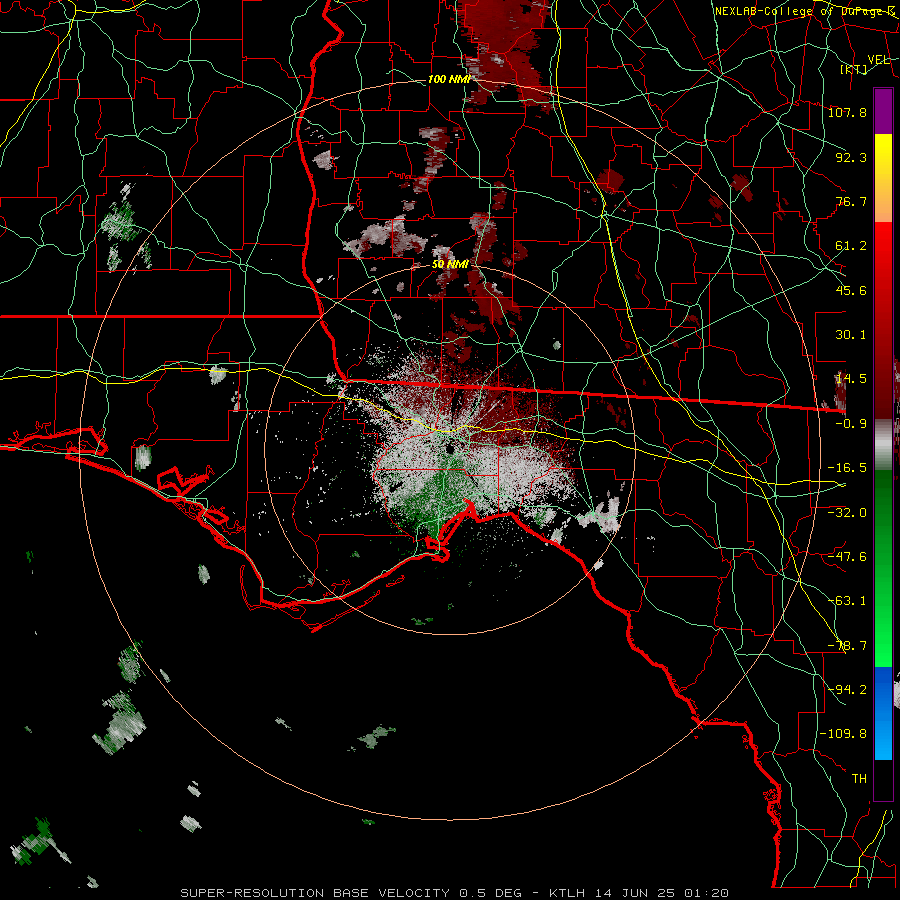900x900 pixels.
Task: Click the VEL legend title
Action: [x=878, y=59]
